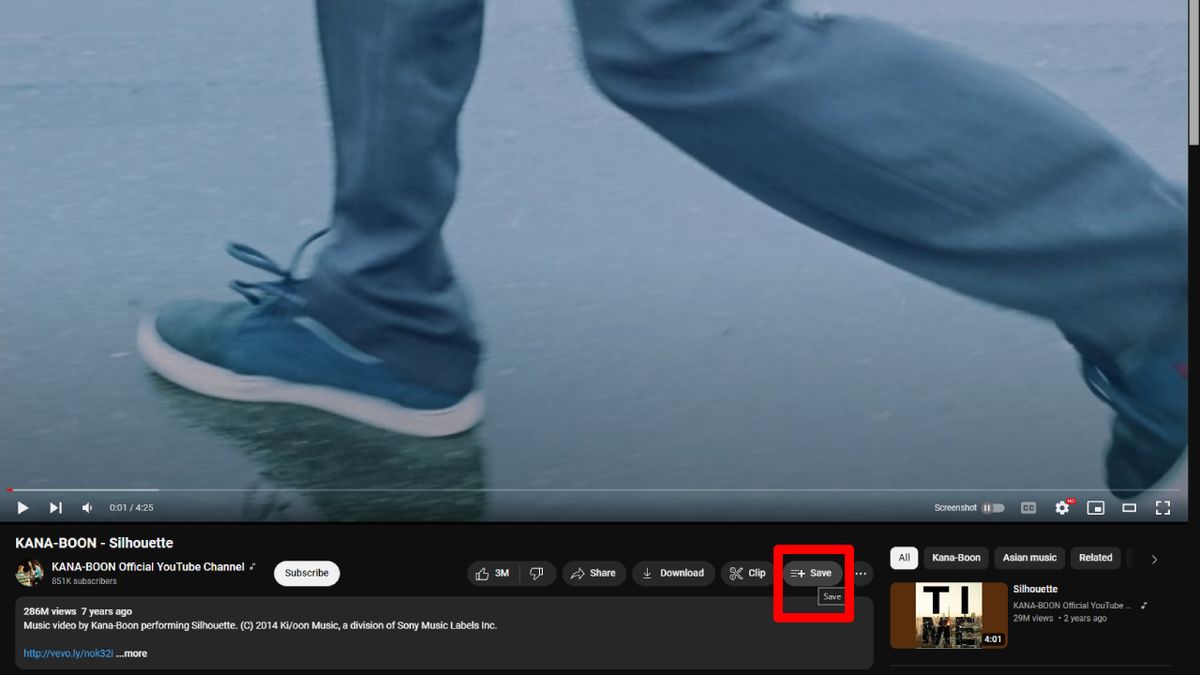Expand the description with ...more
Image resolution: width=1200 pixels, height=675 pixels.
click(133, 652)
